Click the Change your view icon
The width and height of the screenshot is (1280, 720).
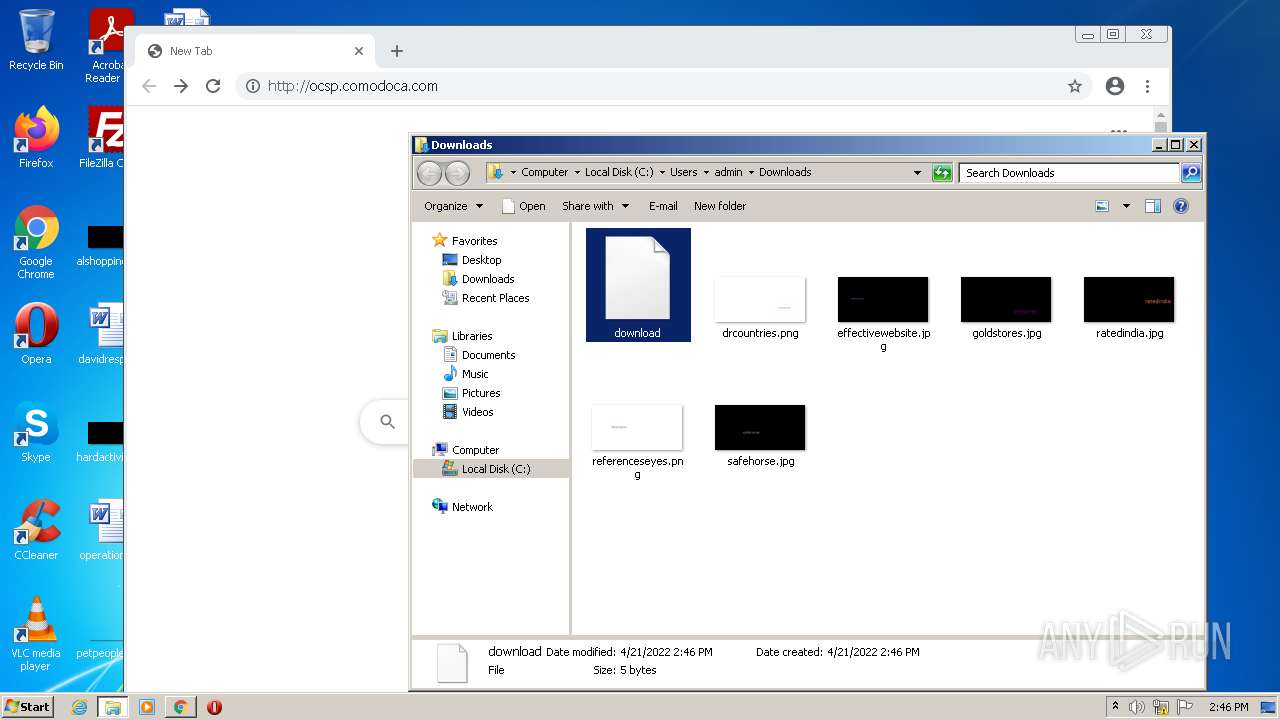tap(1102, 206)
